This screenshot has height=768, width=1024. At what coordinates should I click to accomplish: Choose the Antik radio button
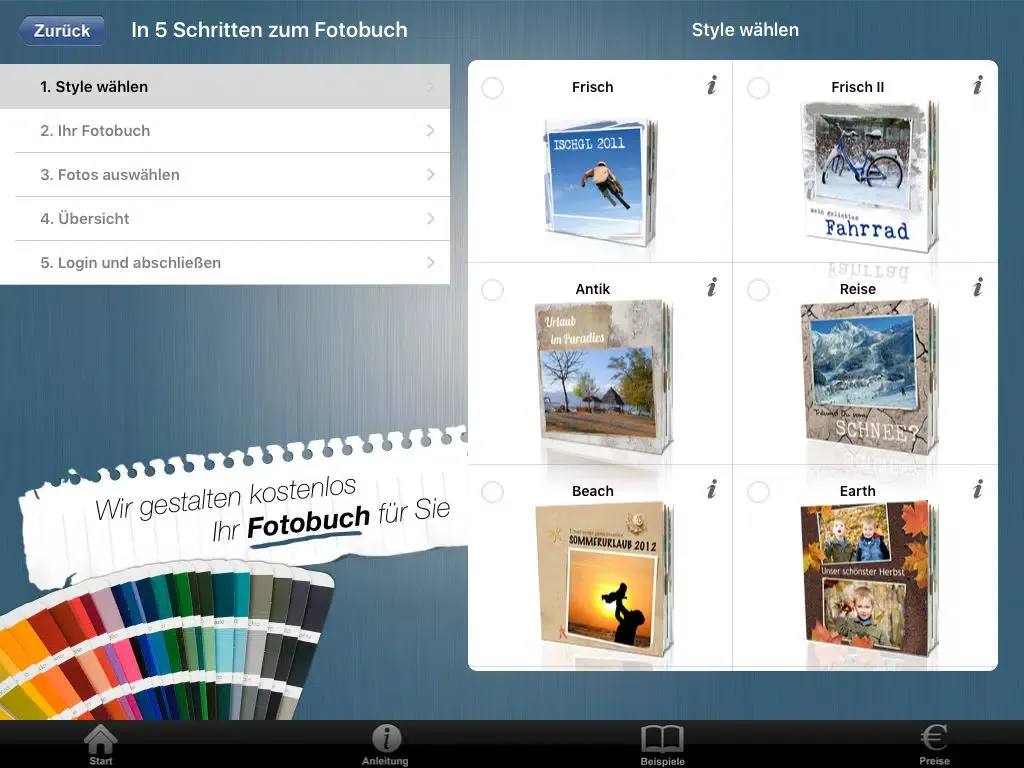coord(492,289)
